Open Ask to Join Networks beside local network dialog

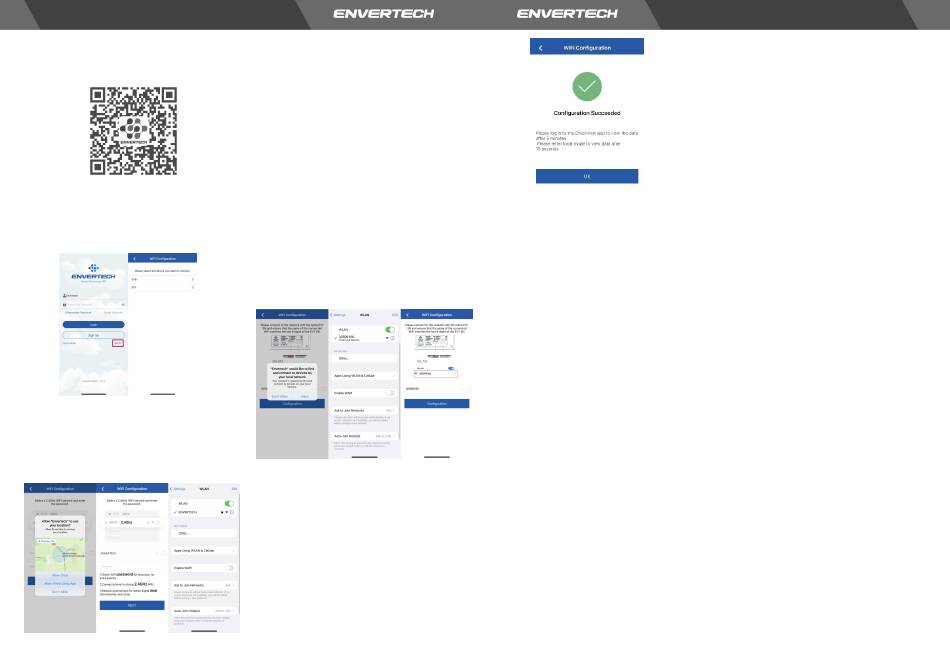tap(364, 411)
